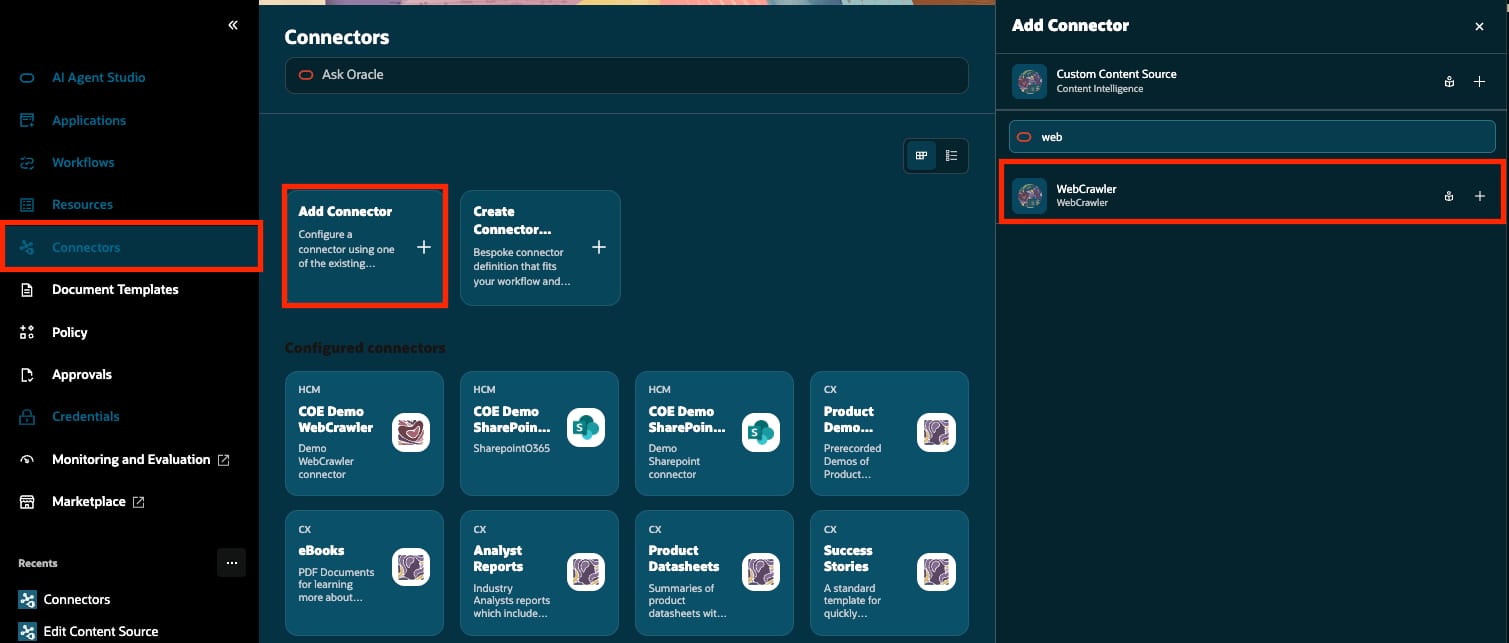Click the Create Connector card
This screenshot has width=1509, height=643.
coord(540,247)
